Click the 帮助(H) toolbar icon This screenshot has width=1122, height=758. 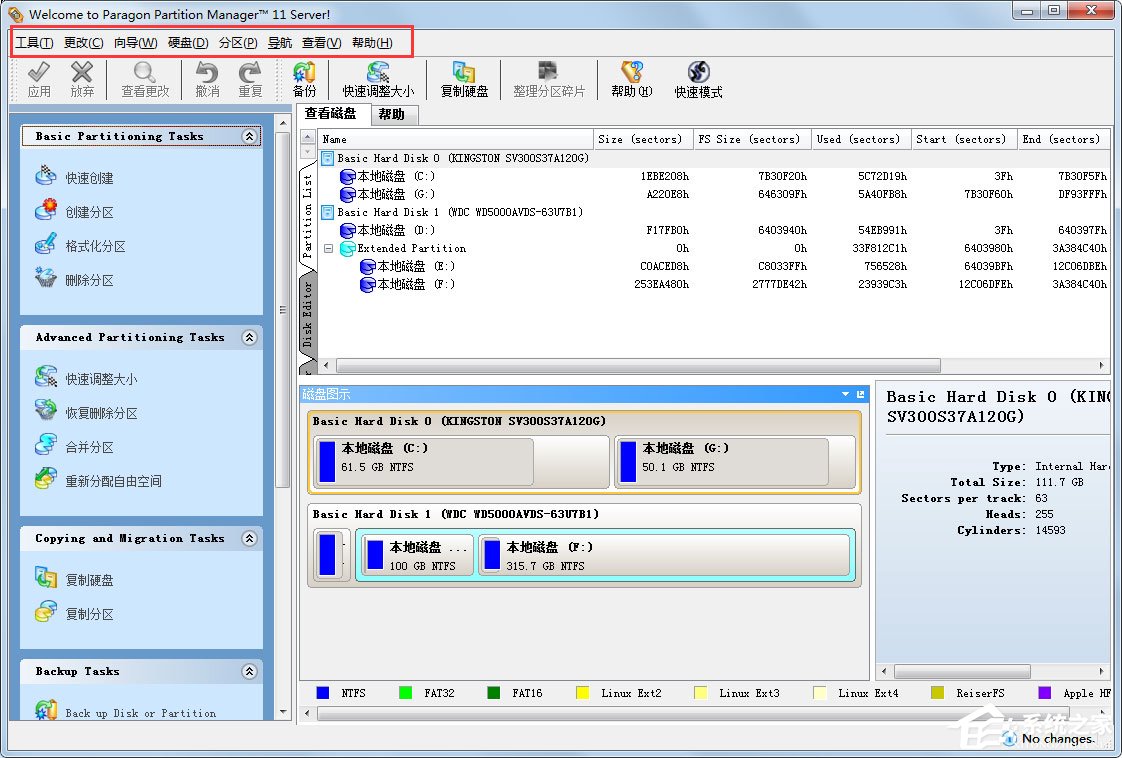coord(631,79)
